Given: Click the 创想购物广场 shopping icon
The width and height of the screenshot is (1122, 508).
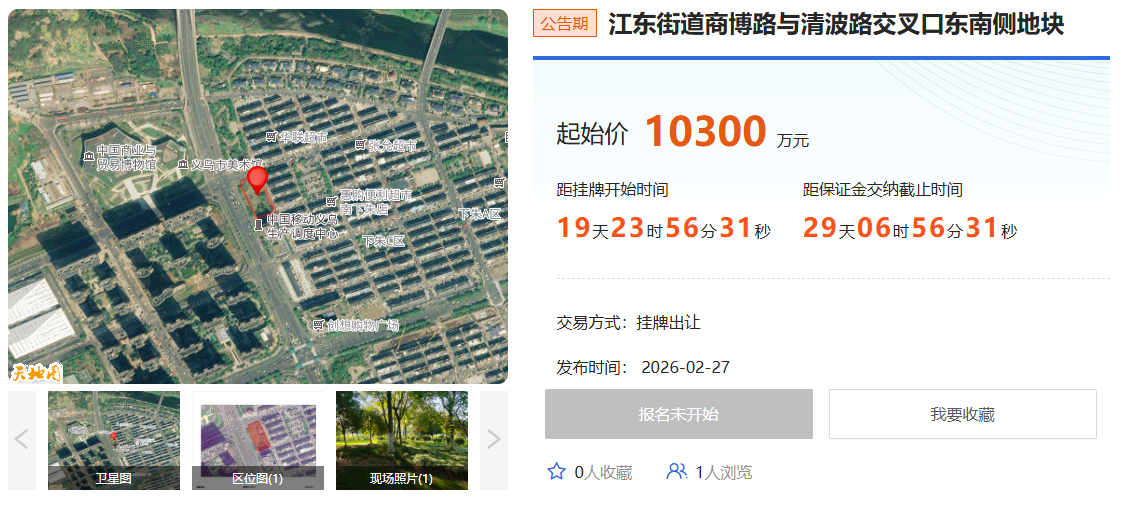Looking at the screenshot, I should [319, 325].
